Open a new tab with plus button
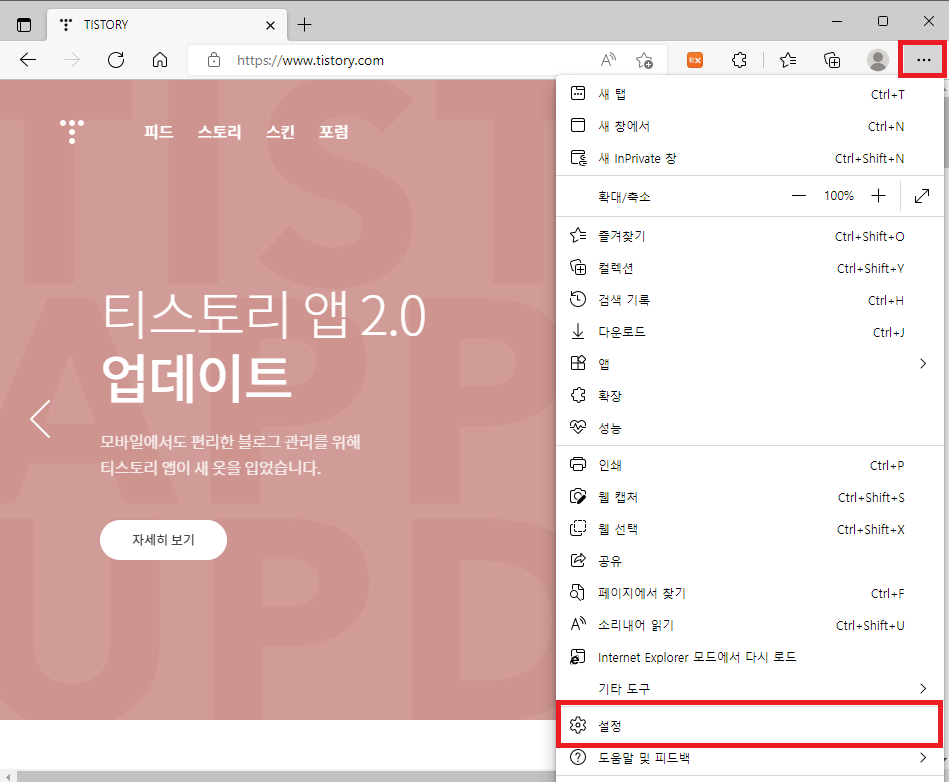The image size is (949, 782). coord(304,25)
